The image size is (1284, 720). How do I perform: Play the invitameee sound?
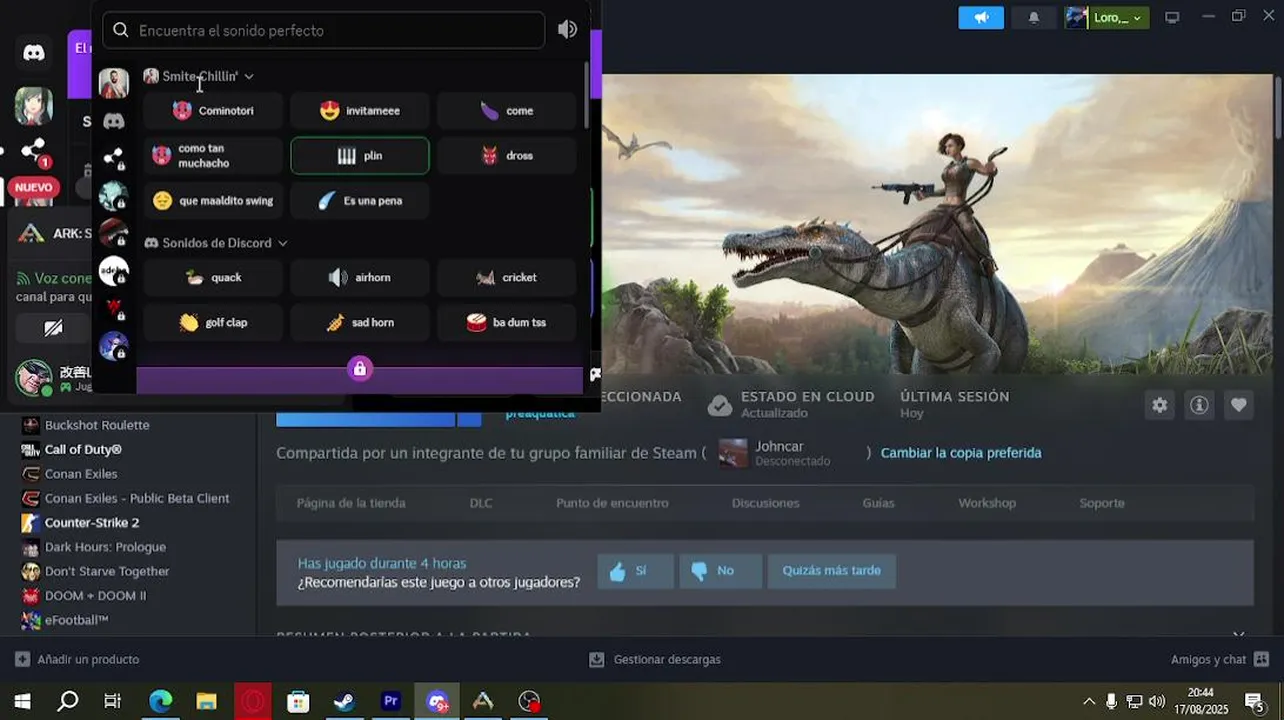click(x=360, y=111)
